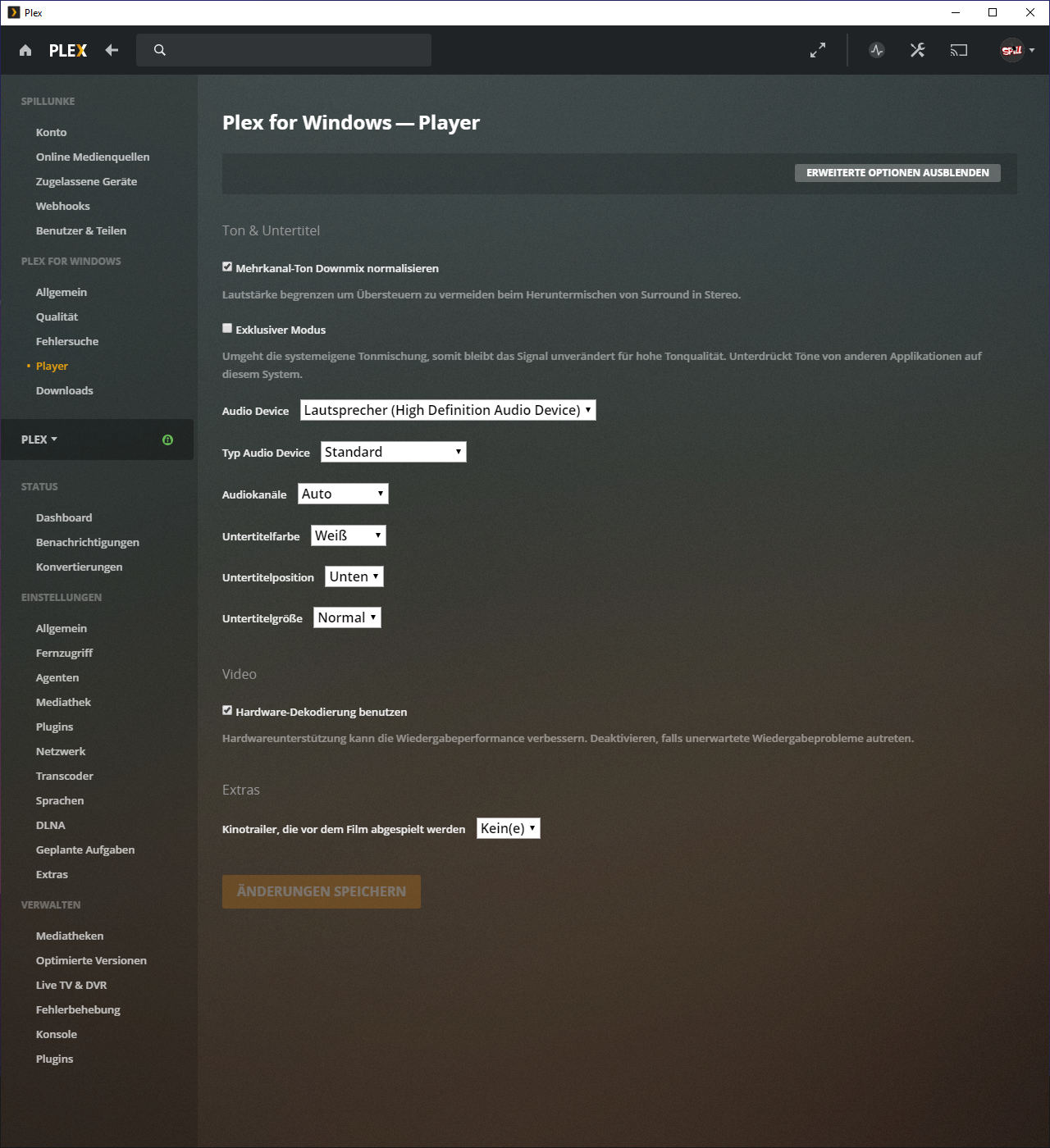Open Plugins under Einstellungen
Screen dimensions: 1050x1148
(x=55, y=727)
